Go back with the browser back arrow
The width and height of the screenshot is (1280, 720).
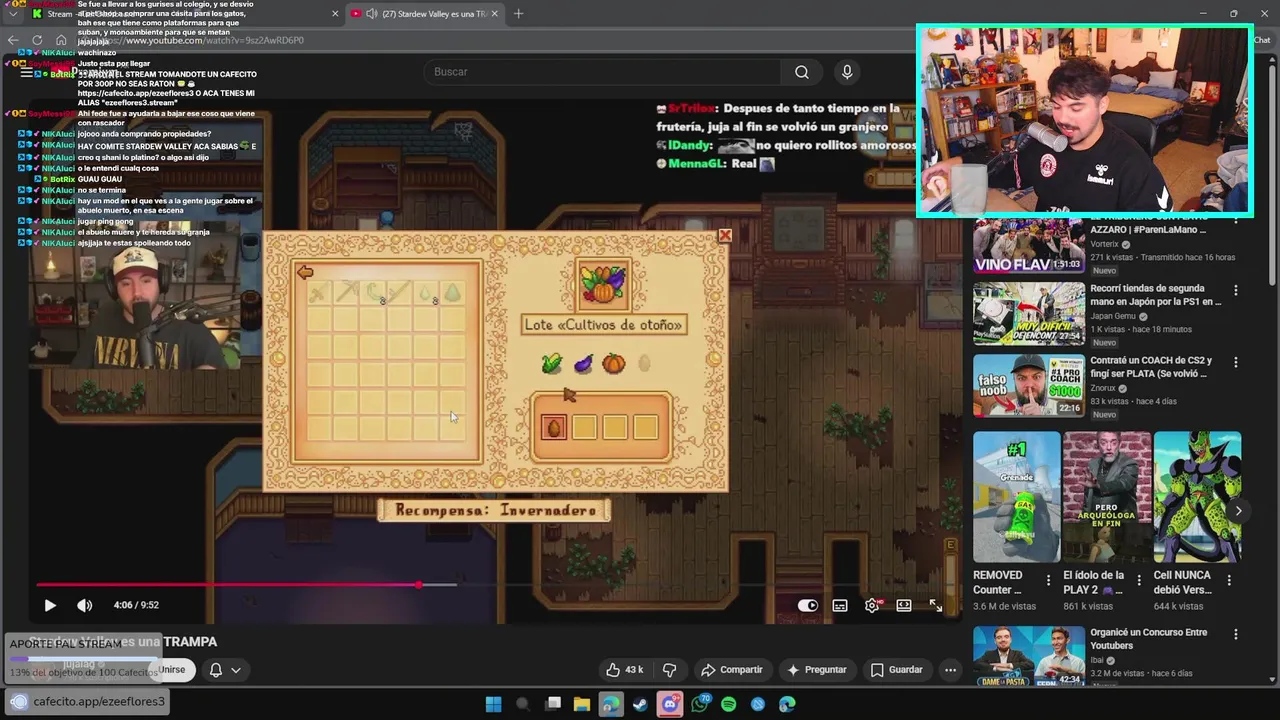coord(13,40)
